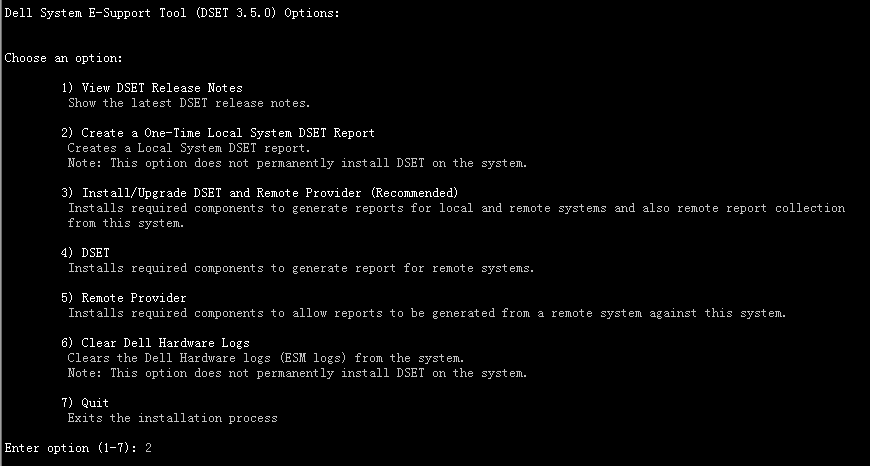870x466 pixels.
Task: Click the Note line under option 6
Action: click(x=297, y=373)
